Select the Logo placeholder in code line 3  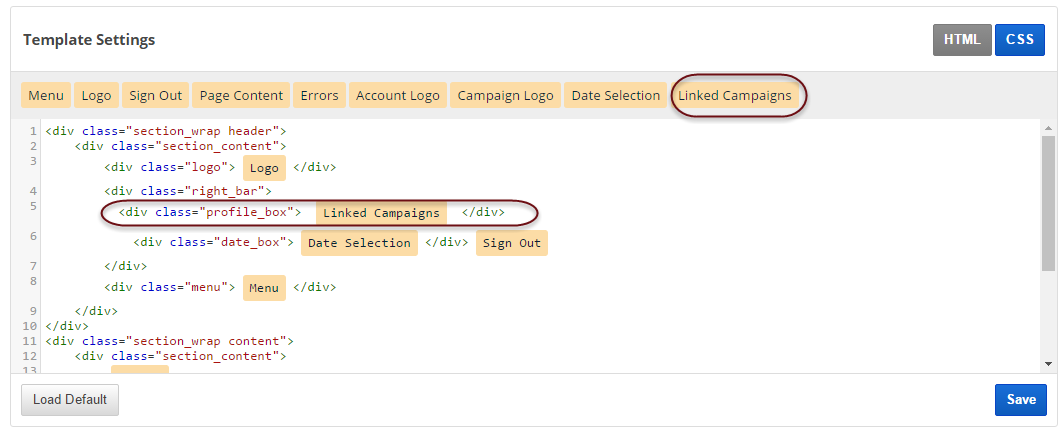tap(264, 168)
